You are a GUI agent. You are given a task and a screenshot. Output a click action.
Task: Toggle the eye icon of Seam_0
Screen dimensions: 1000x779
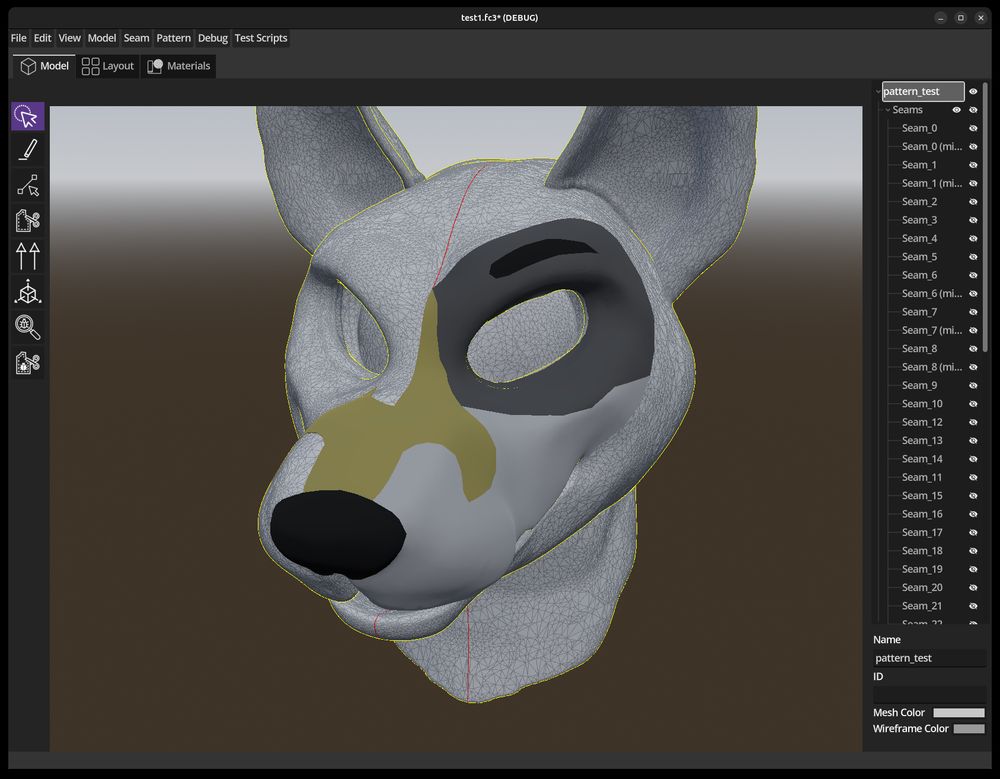(973, 128)
